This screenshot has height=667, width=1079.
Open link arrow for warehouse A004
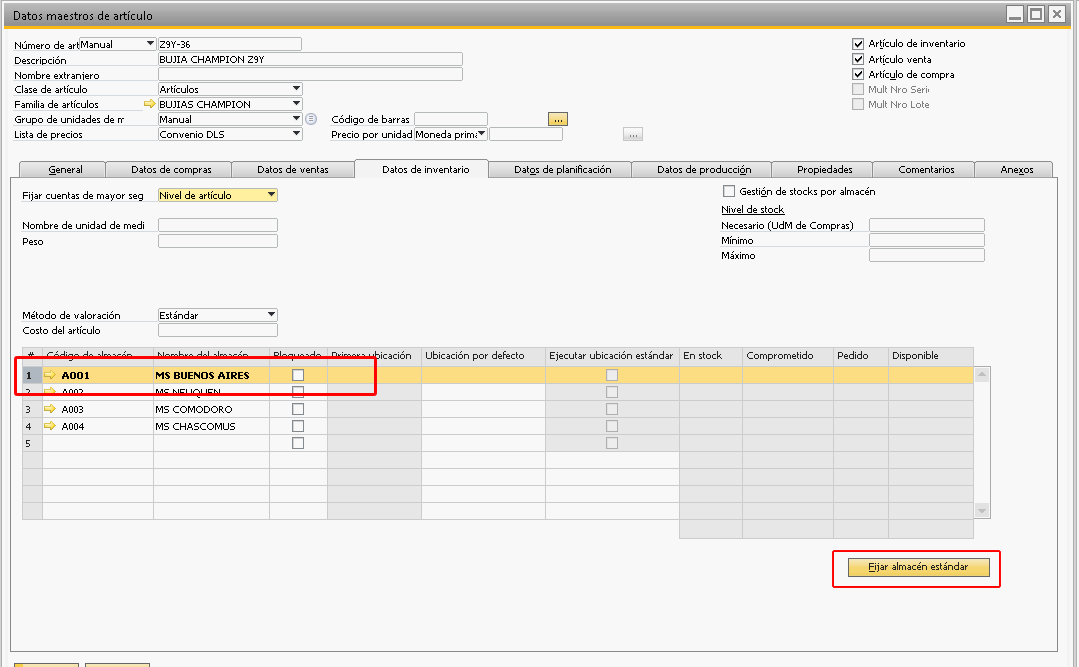click(x=50, y=427)
